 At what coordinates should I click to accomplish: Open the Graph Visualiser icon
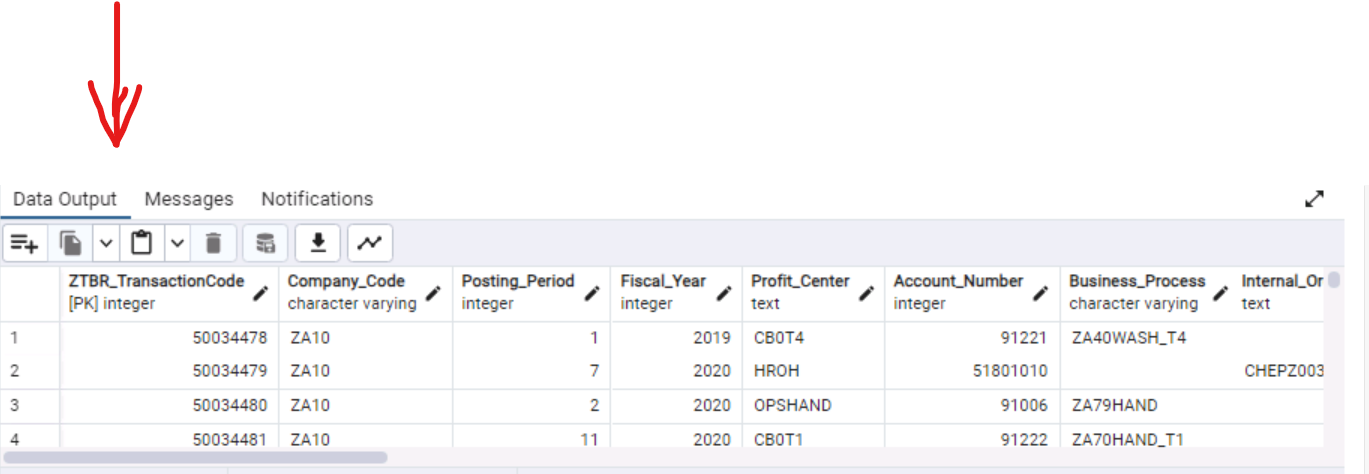pos(370,243)
